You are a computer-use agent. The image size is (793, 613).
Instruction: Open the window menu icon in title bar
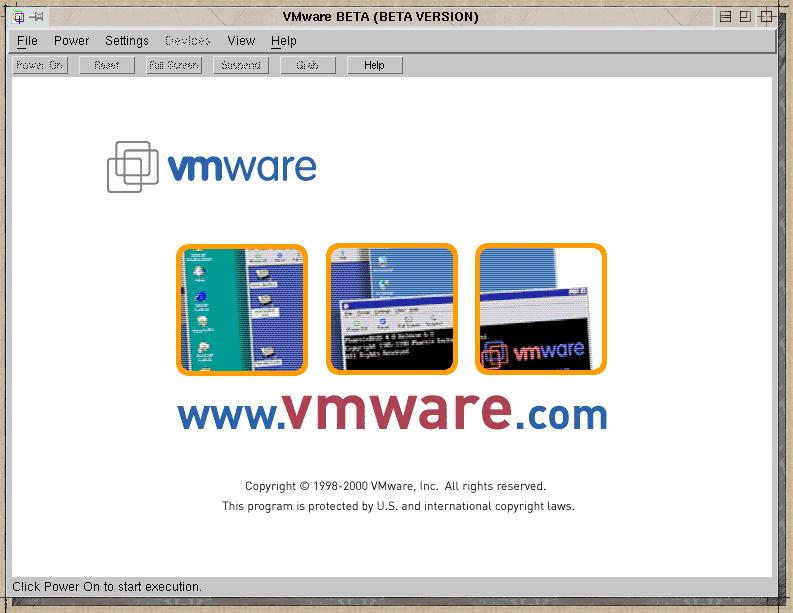(19, 17)
